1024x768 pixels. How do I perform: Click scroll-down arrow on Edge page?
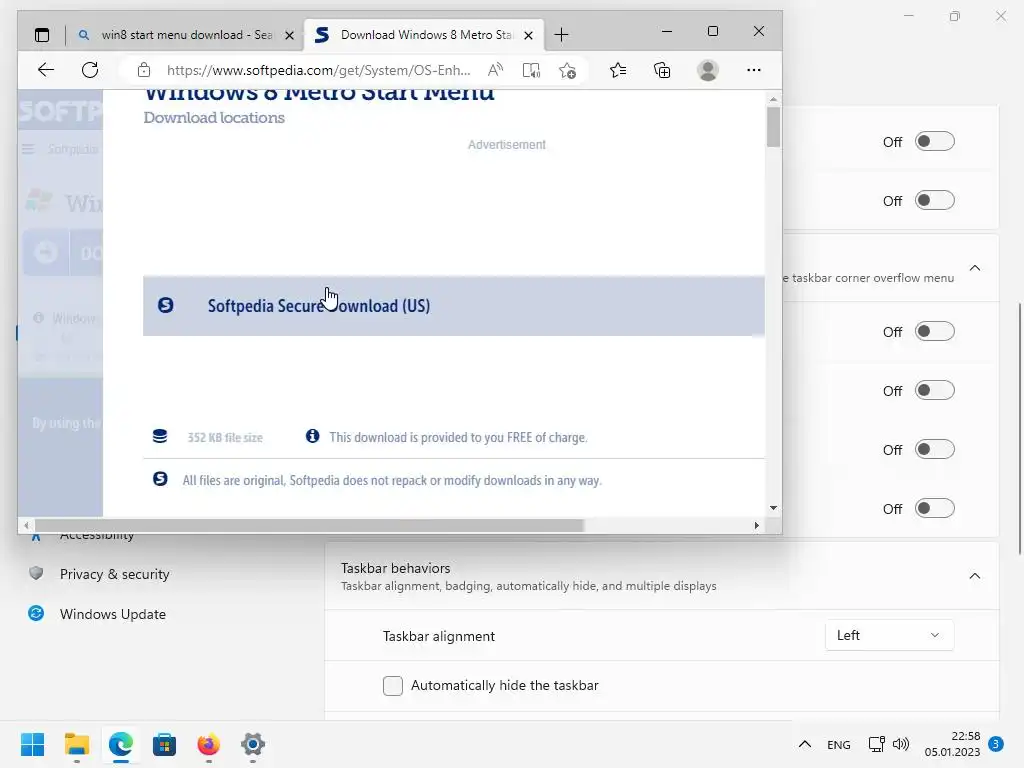[x=773, y=507]
